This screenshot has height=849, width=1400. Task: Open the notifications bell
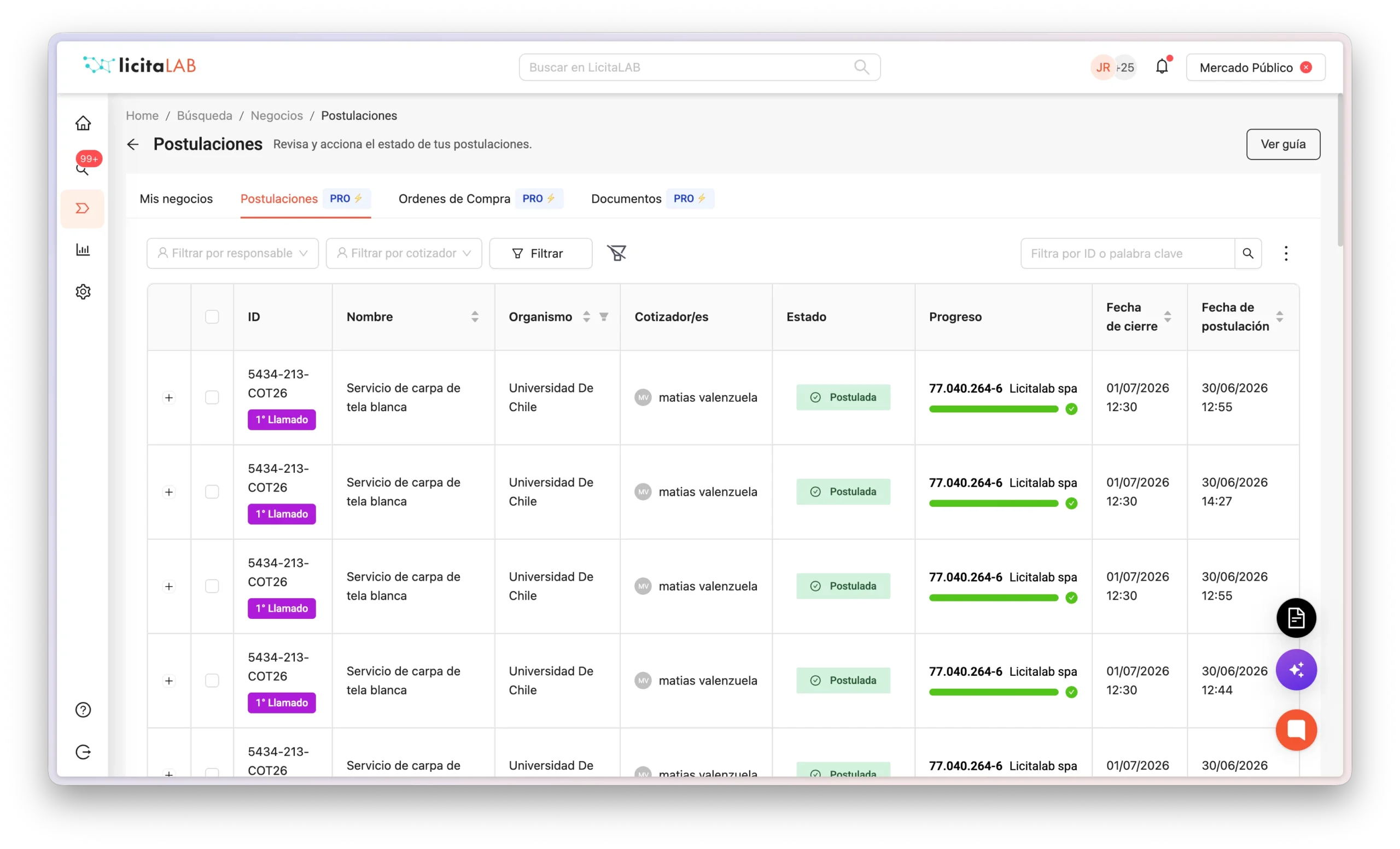pos(1162,67)
